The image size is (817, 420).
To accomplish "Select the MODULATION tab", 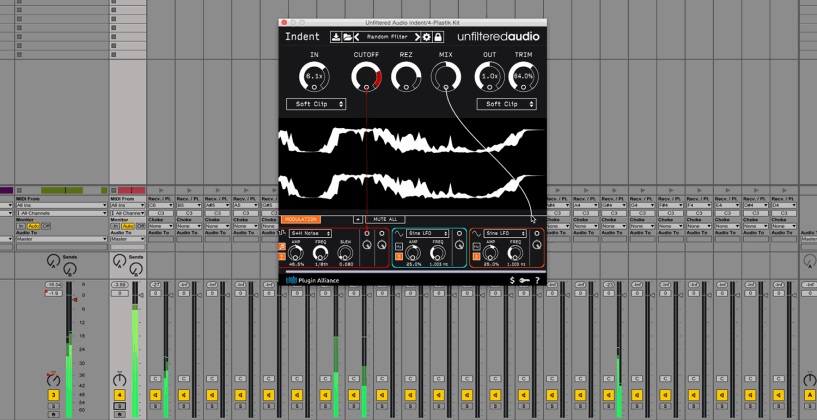I will (x=300, y=218).
